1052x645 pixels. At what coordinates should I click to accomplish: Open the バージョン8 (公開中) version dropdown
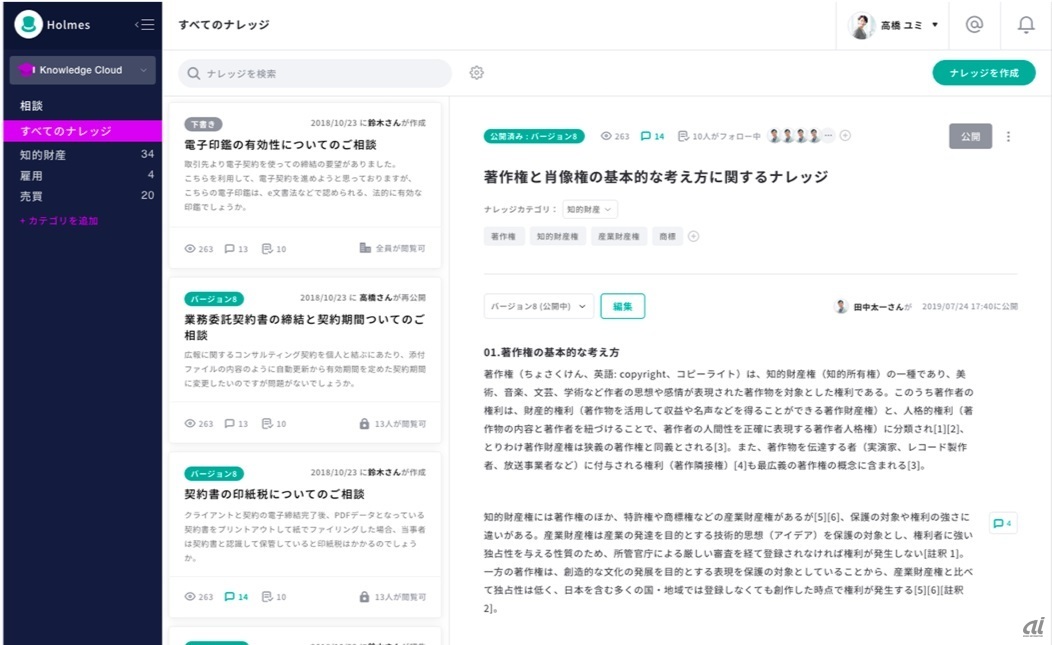539,306
